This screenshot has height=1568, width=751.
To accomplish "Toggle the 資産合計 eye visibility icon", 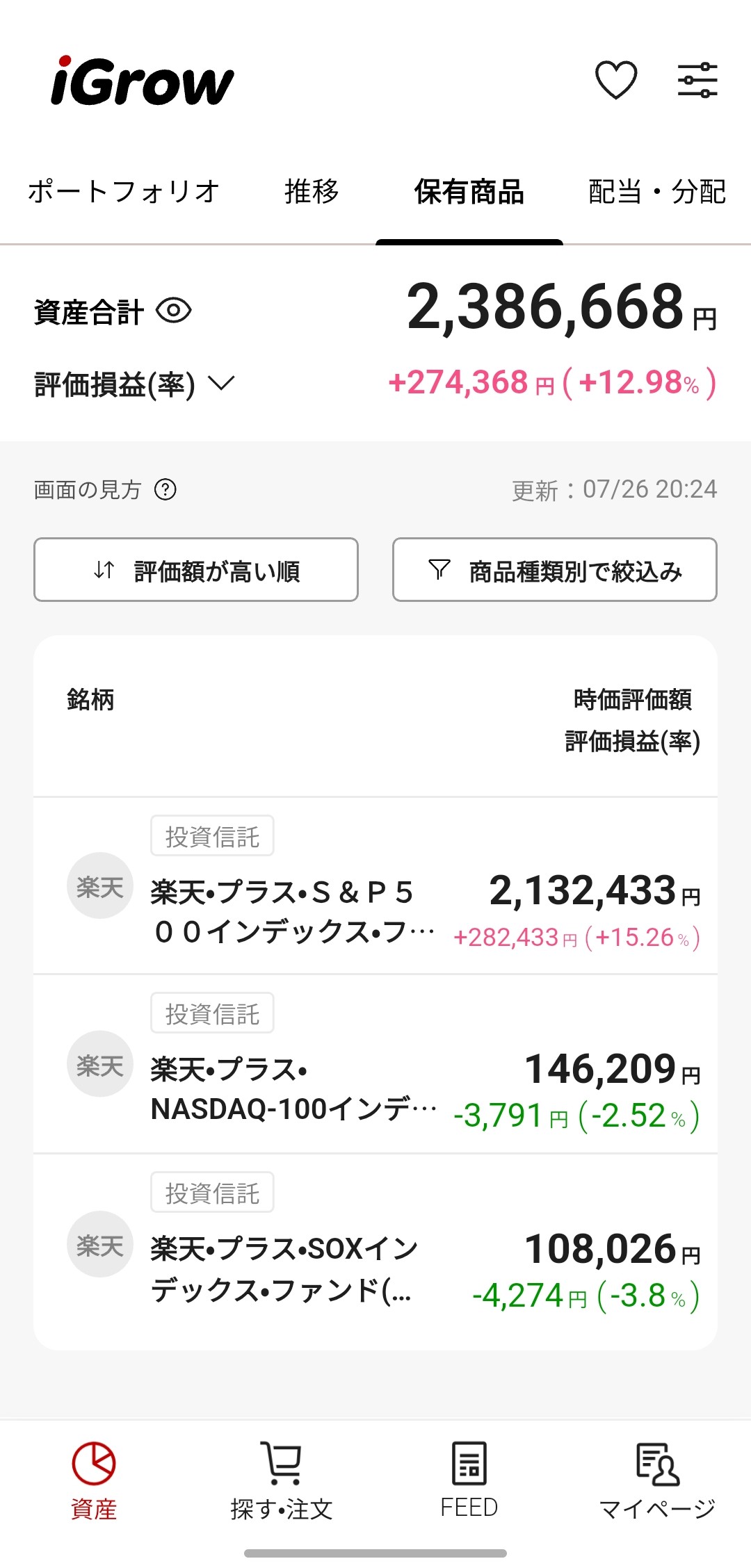I will pos(174,311).
